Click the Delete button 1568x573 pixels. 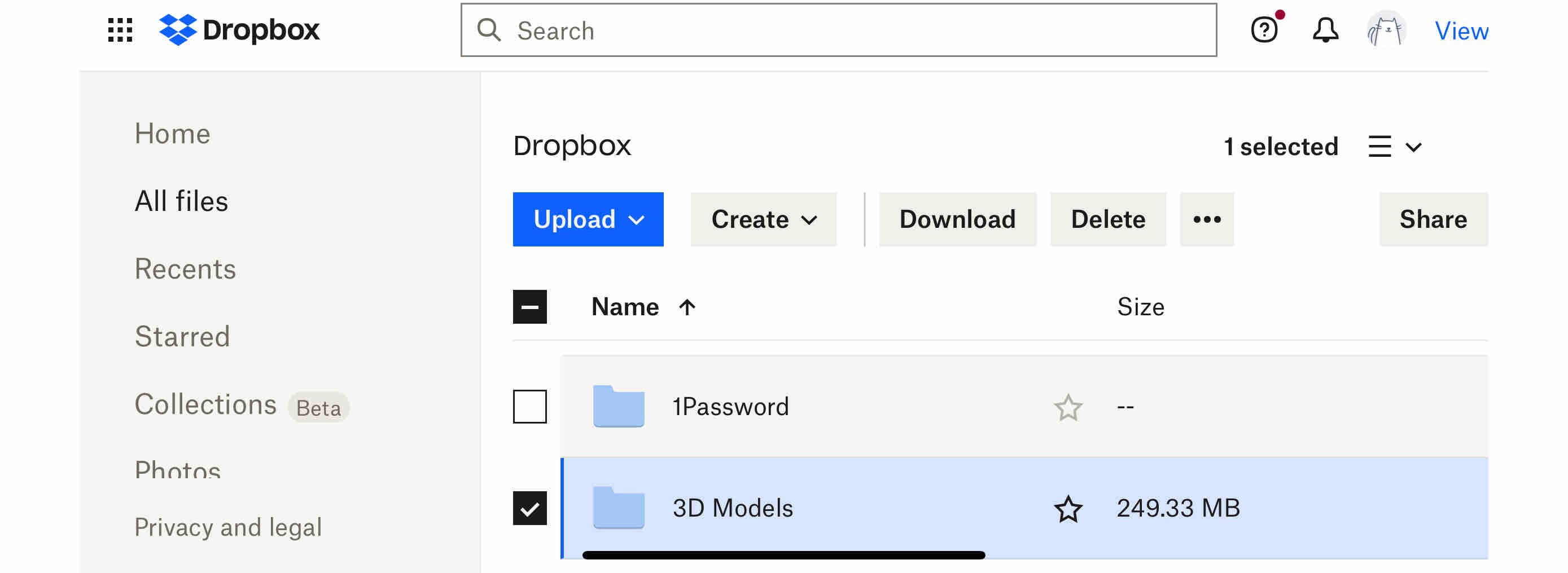coord(1108,219)
